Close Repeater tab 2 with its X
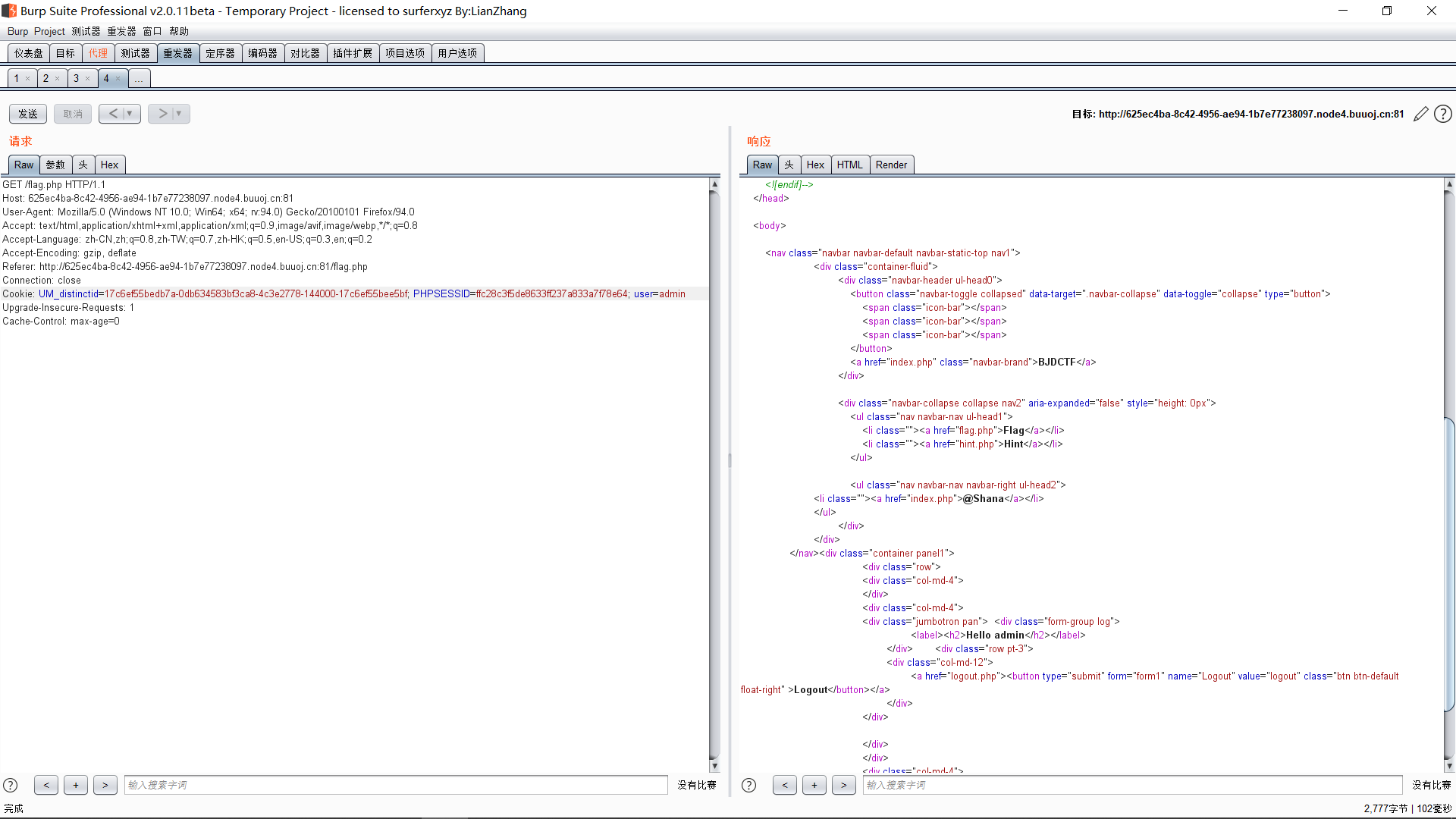 [x=58, y=78]
